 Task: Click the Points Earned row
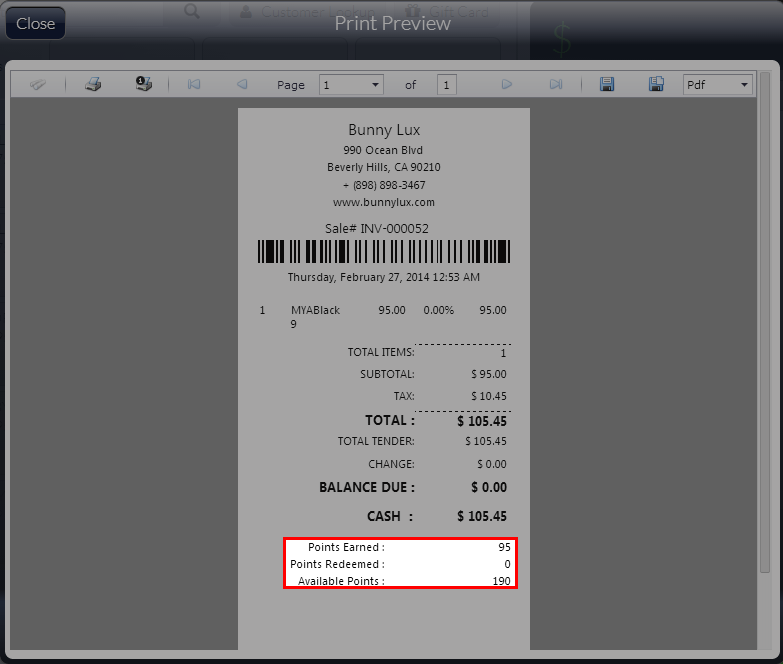pos(400,547)
